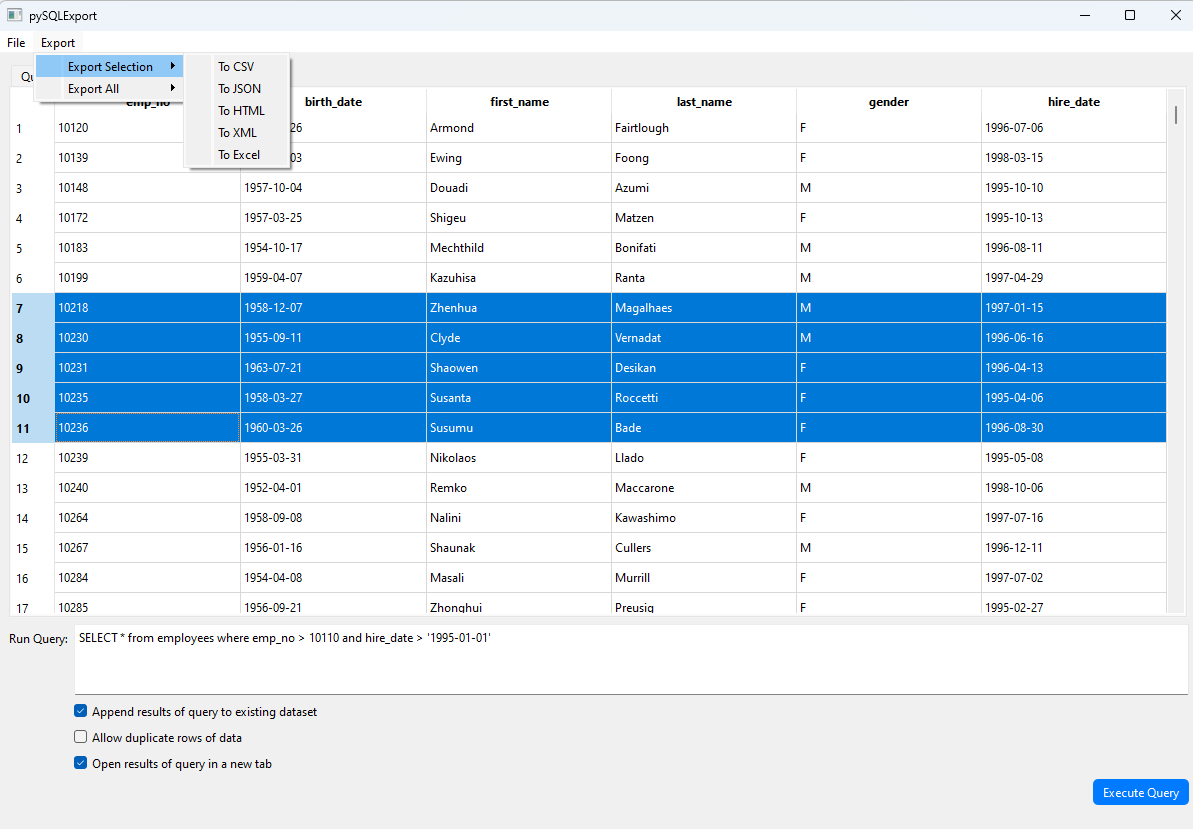Screen dimensions: 1193x829
Task: Select Export Selection submenu entry
Action: coord(110,67)
